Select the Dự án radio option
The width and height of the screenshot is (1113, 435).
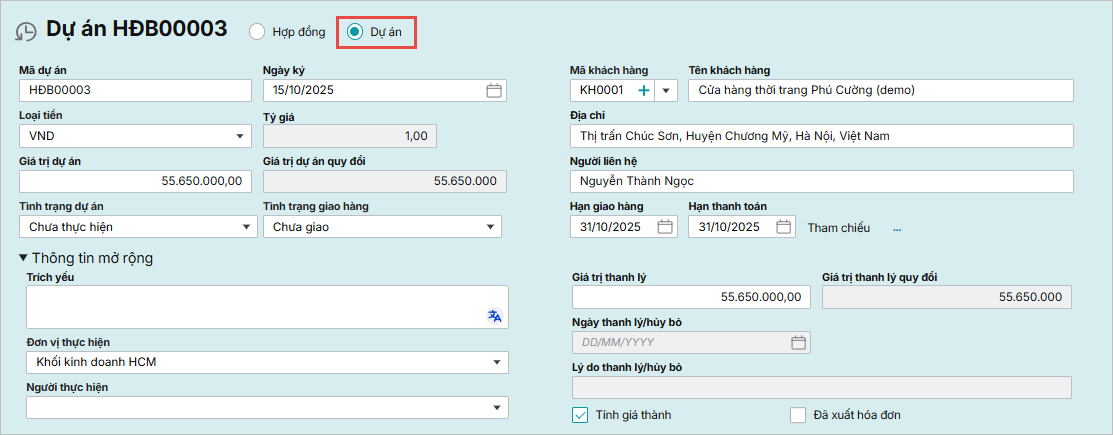[x=355, y=32]
